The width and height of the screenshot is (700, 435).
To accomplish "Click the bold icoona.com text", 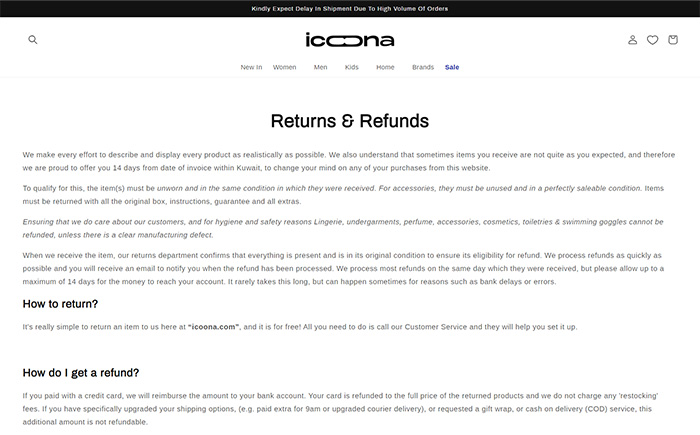I will coord(213,326).
